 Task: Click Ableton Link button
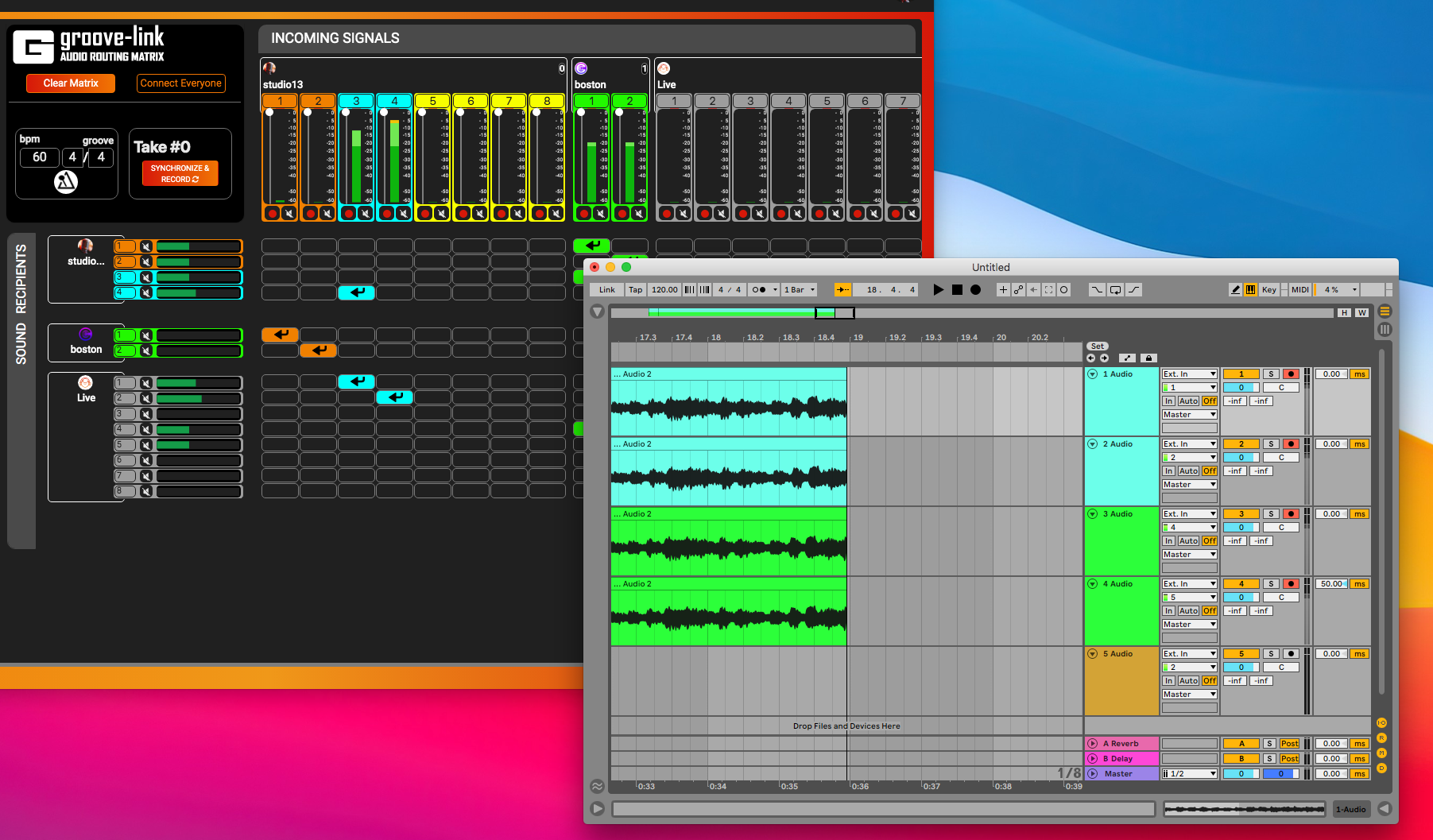click(x=607, y=290)
